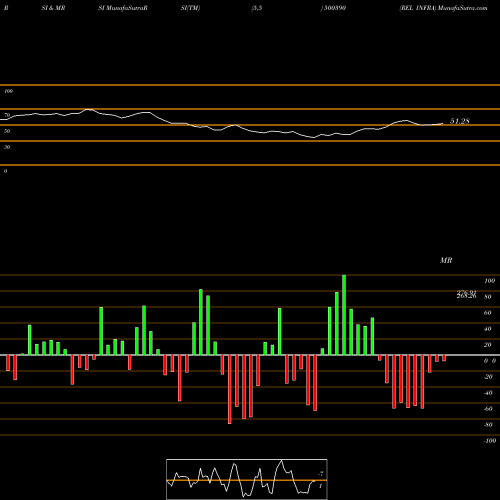
Task: Click the 500390 stock code in header
Action: point(334,8)
